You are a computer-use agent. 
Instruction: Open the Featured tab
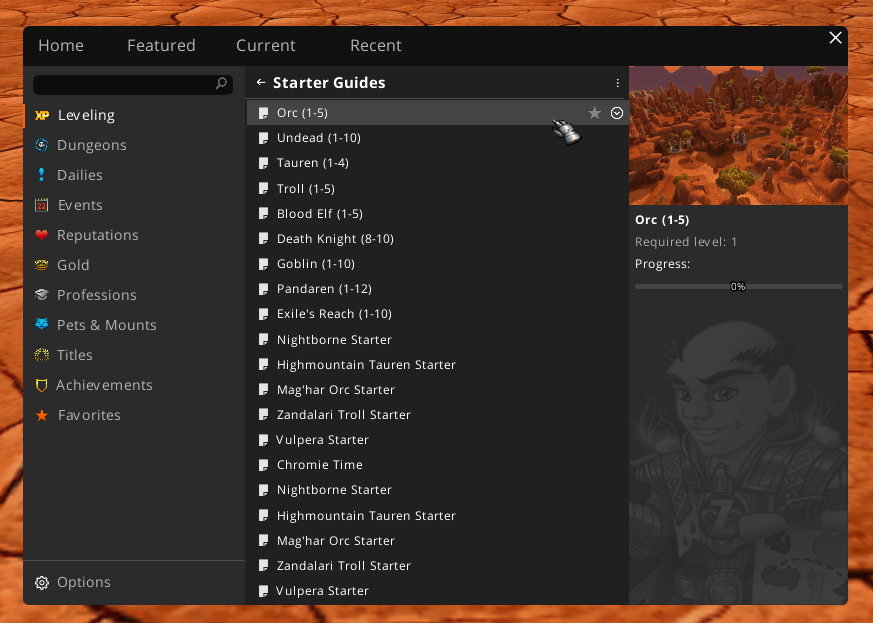161,45
